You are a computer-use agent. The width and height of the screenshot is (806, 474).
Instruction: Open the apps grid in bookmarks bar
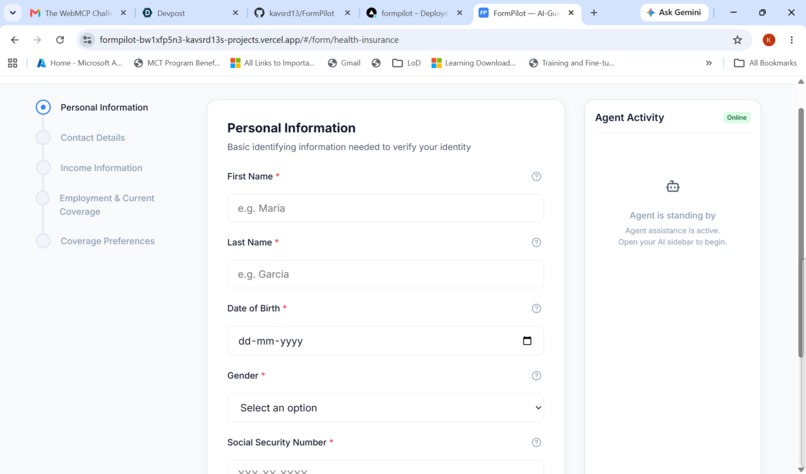(x=13, y=63)
